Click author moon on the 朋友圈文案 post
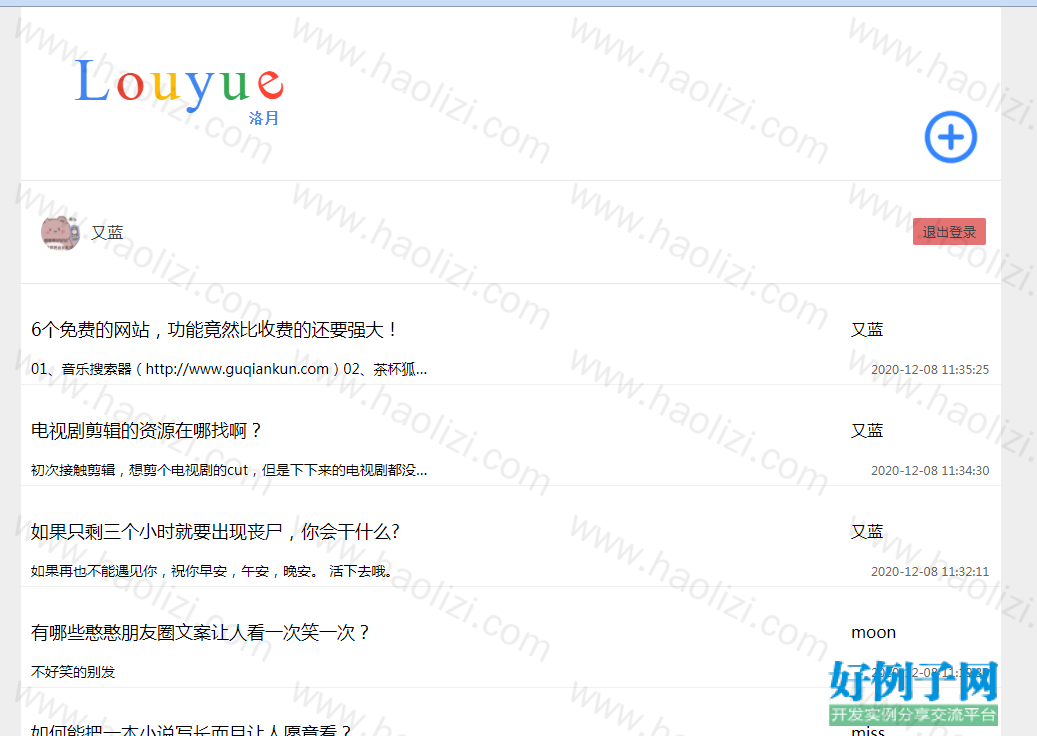This screenshot has height=736, width=1037. tap(873, 633)
